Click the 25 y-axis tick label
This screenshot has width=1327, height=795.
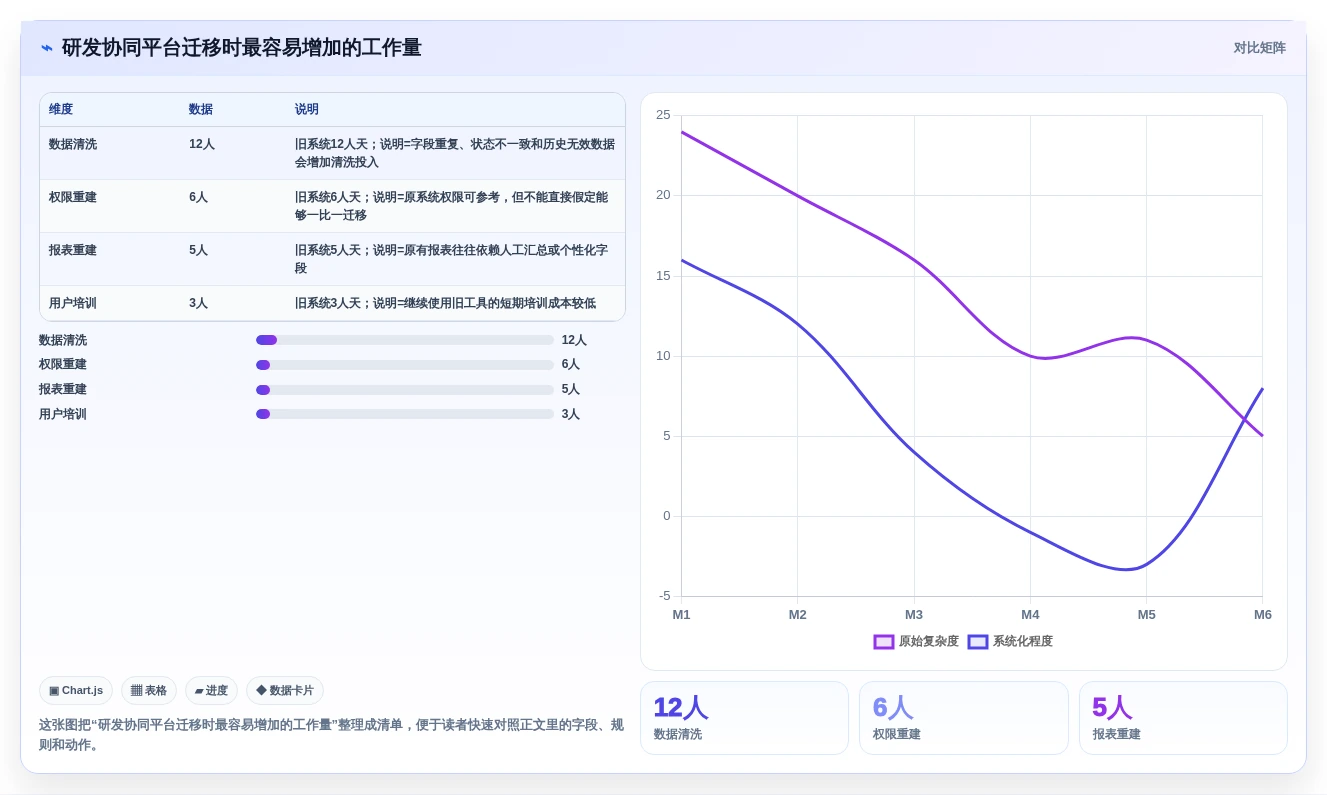tap(663, 115)
